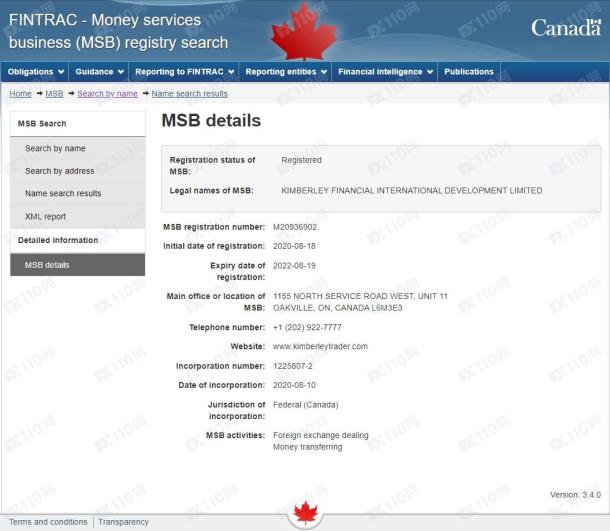This screenshot has height=531, width=610.
Task: Follow the MSB breadcrumb link
Action: click(54, 94)
